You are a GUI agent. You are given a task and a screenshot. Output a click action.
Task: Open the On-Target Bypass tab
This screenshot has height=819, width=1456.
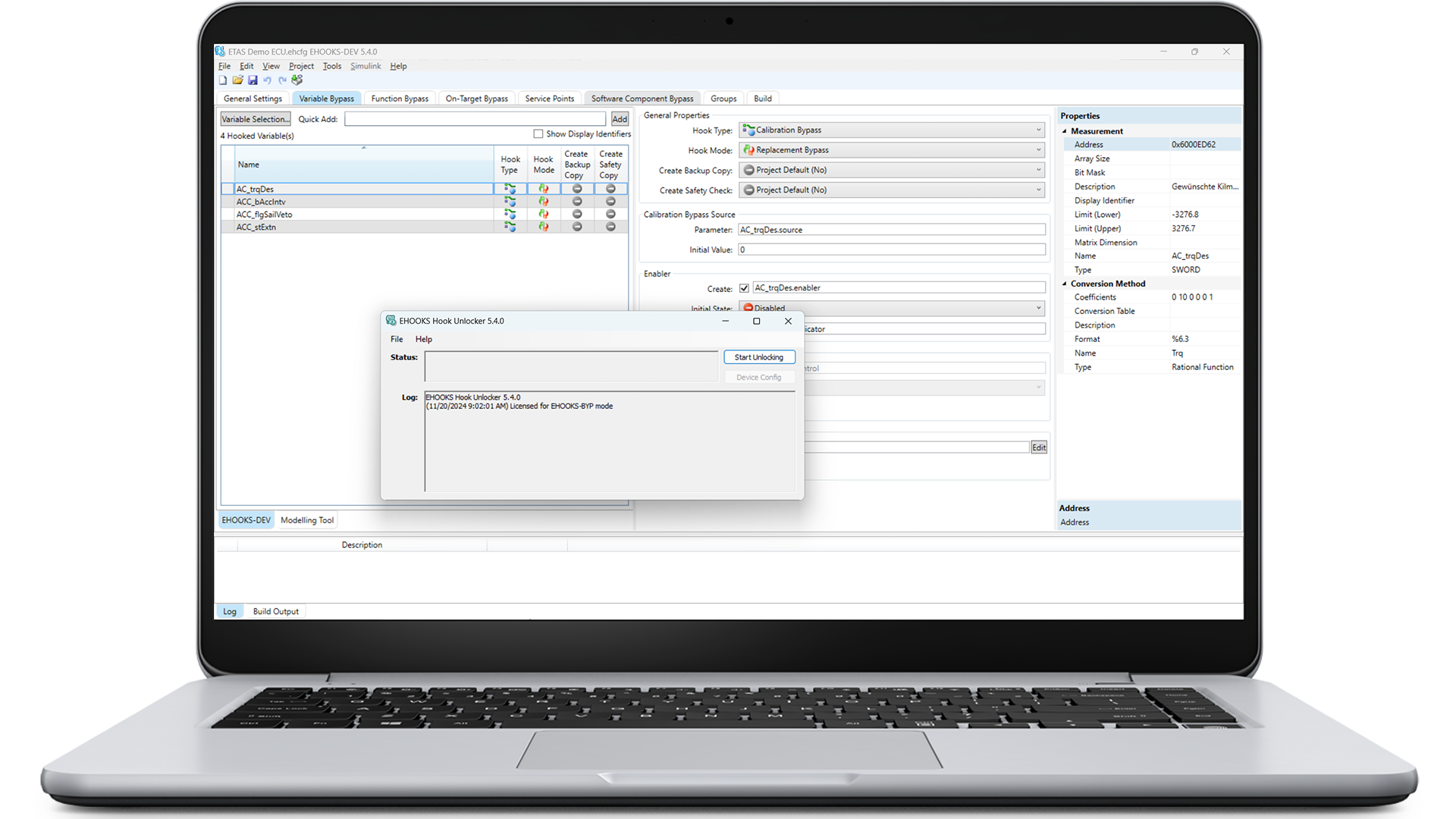(477, 99)
